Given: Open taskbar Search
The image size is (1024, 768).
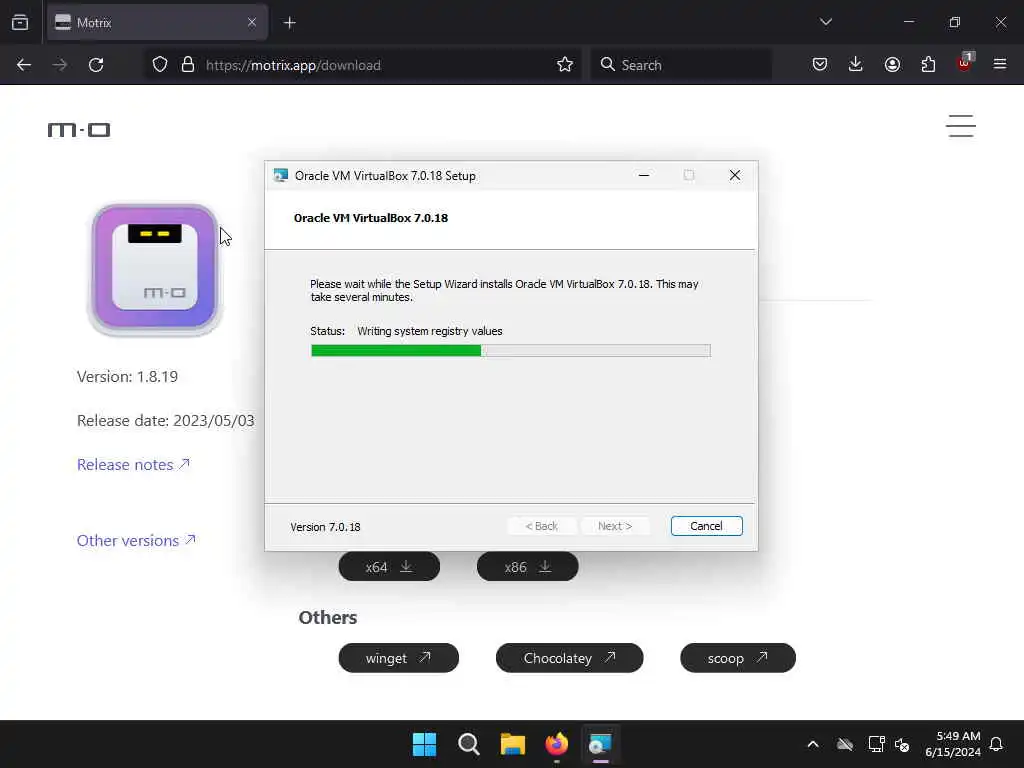Looking at the screenshot, I should pyautogui.click(x=468, y=744).
